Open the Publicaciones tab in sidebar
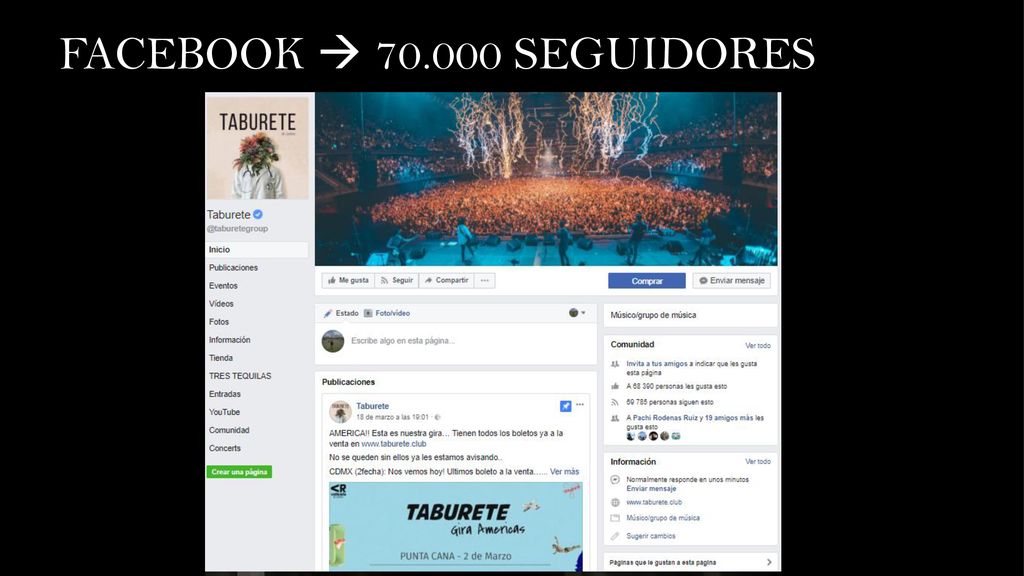 [x=233, y=268]
